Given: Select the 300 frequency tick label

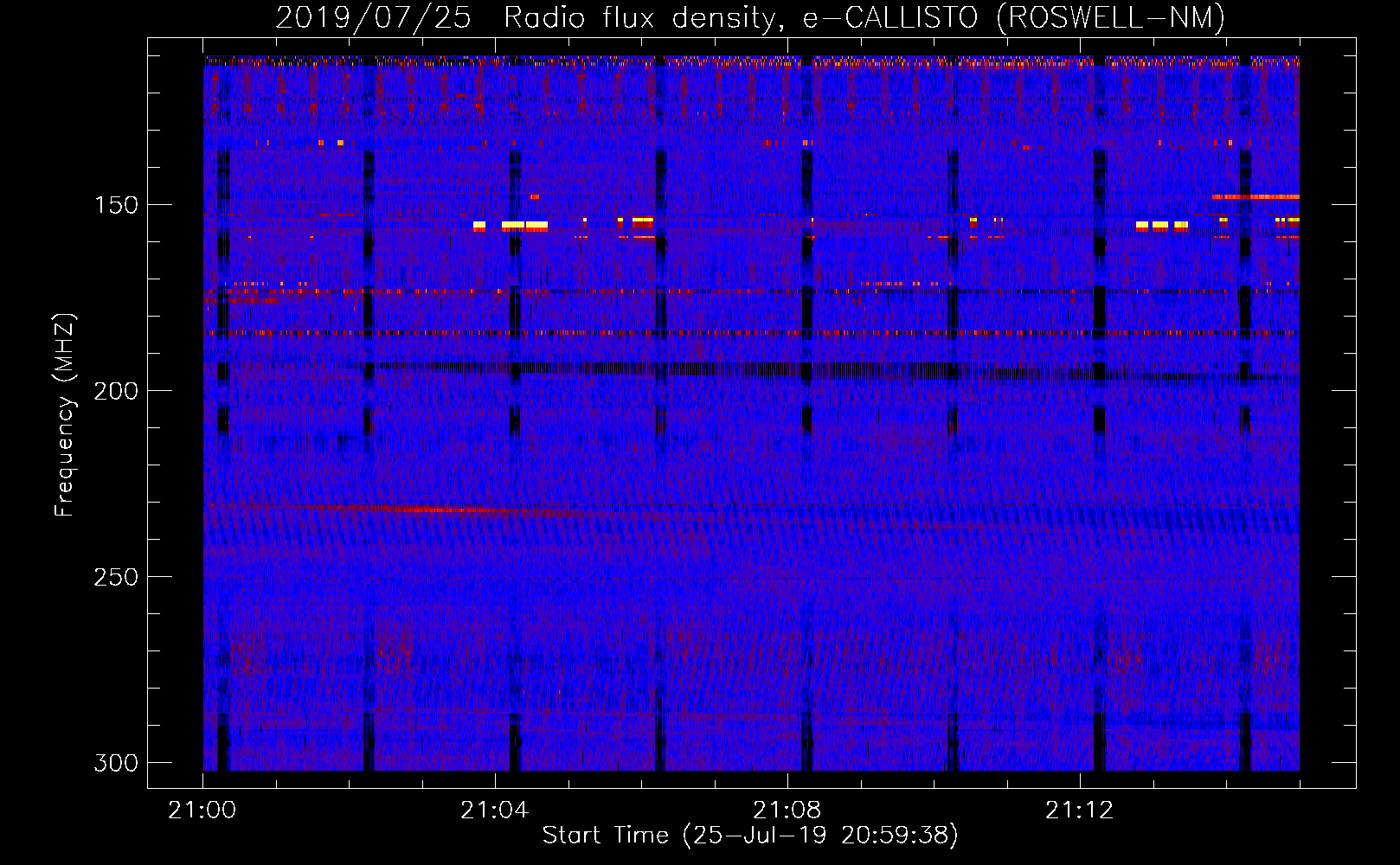Looking at the screenshot, I should click(x=115, y=763).
